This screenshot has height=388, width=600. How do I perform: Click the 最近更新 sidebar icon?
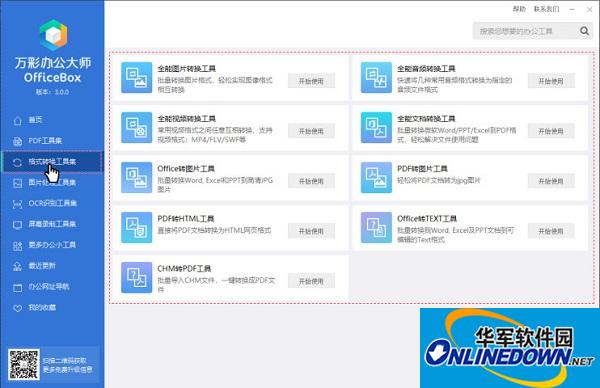(x=18, y=266)
